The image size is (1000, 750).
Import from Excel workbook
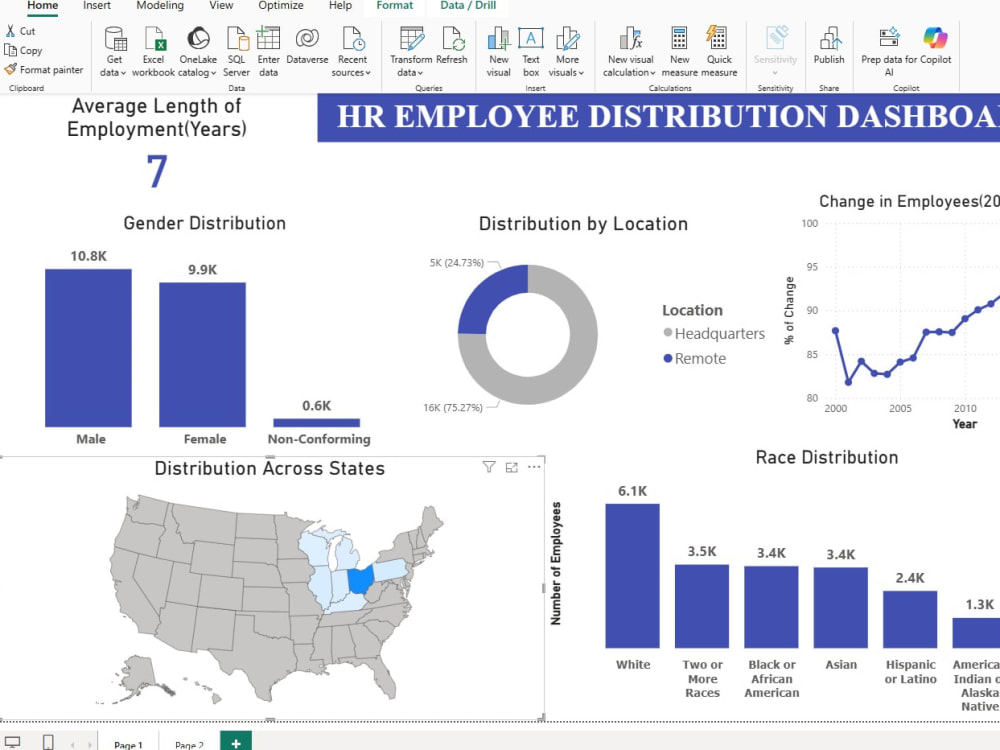[154, 52]
